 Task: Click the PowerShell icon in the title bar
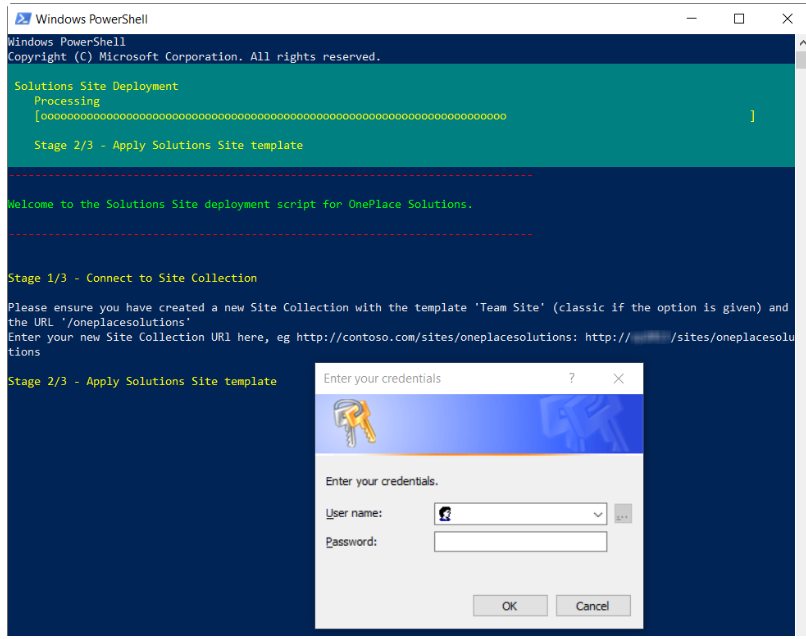[x=20, y=18]
